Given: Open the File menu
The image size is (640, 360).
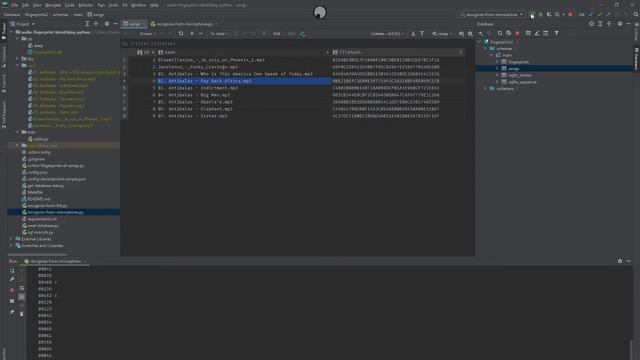Looking at the screenshot, I should pyautogui.click(x=15, y=5).
